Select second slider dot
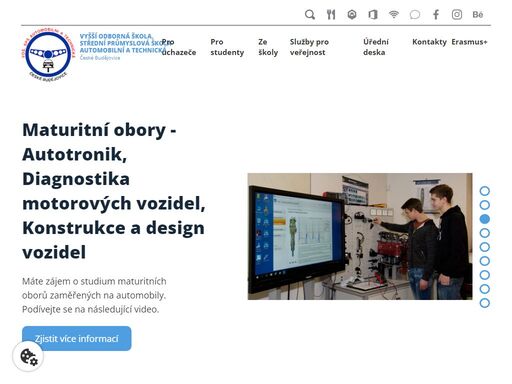512x384 pixels. [485, 205]
